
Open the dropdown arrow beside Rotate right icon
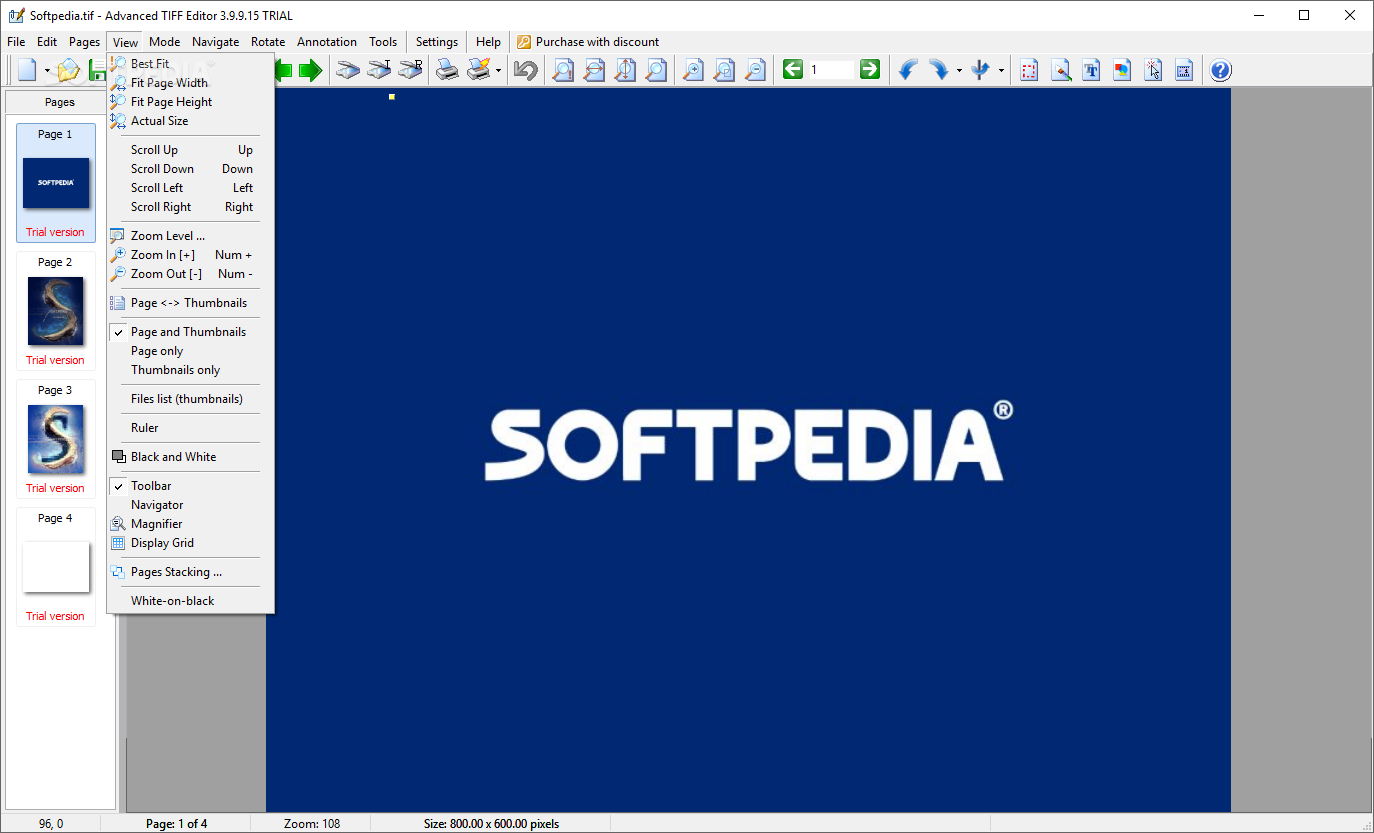[x=959, y=71]
